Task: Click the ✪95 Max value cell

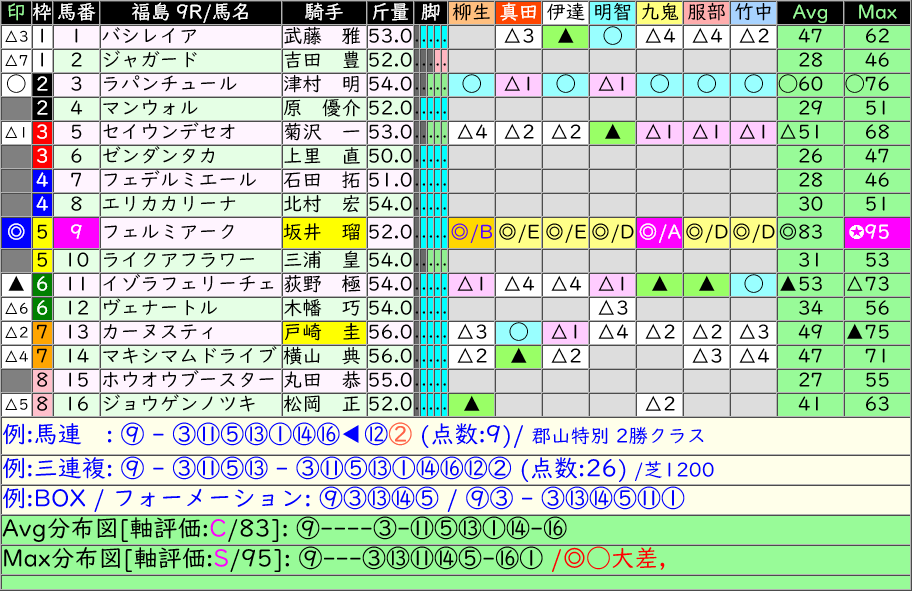Action: coord(877,232)
